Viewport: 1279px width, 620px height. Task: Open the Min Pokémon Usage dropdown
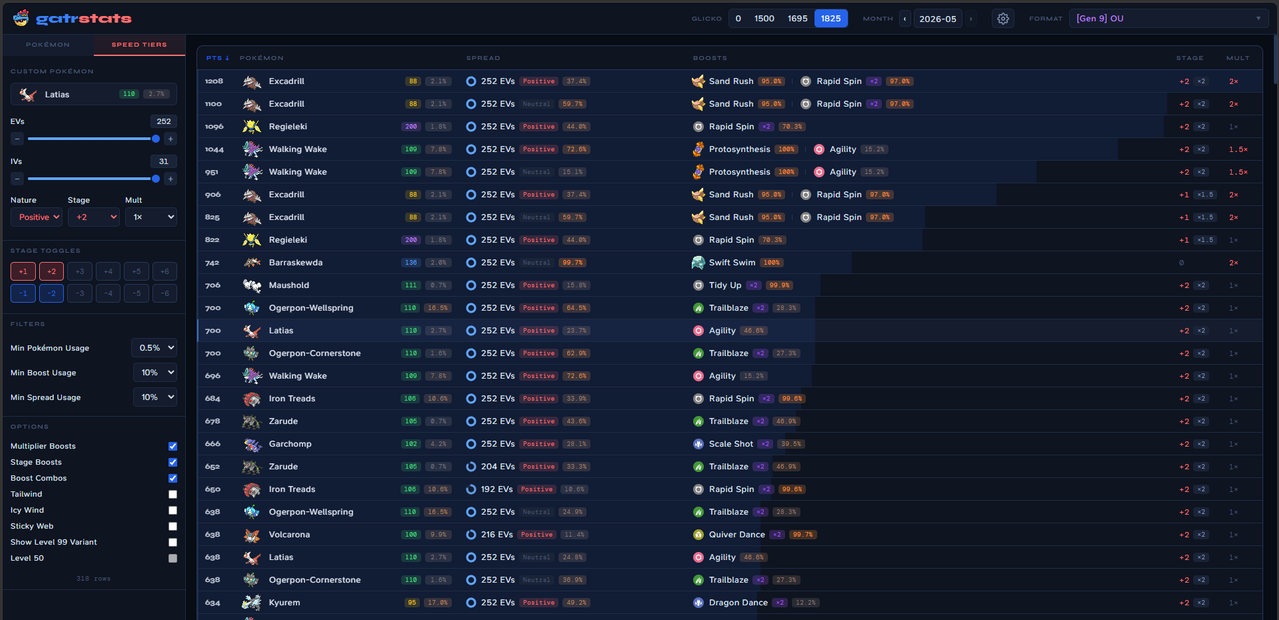[x=154, y=348]
